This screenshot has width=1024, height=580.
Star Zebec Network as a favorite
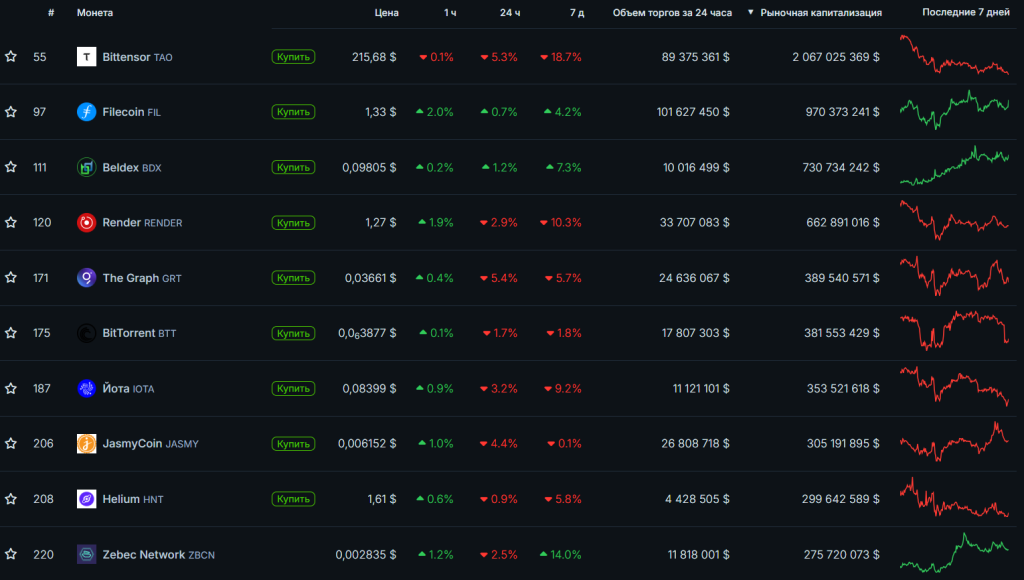click(11, 554)
